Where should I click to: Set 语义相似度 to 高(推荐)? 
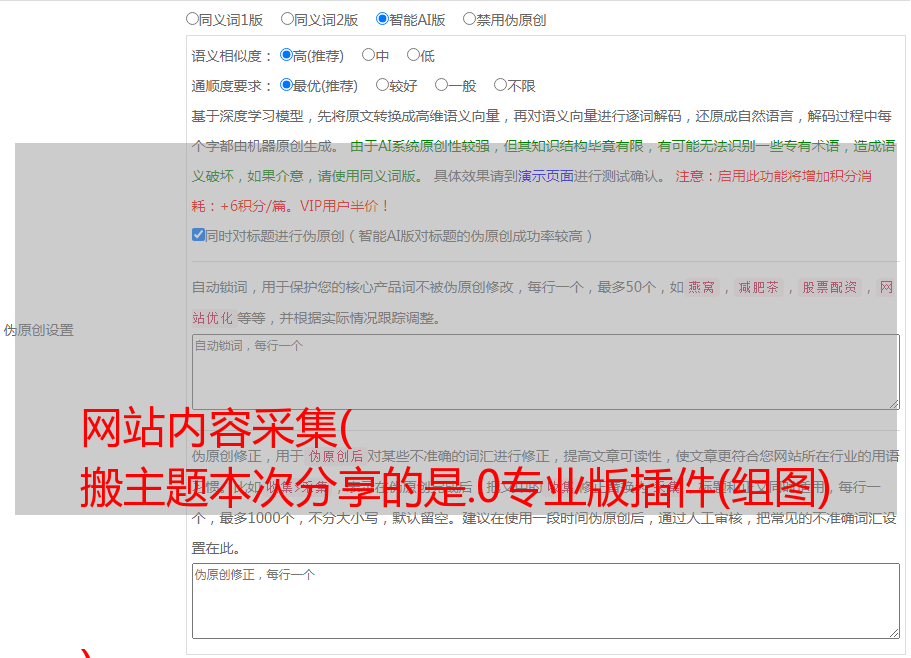coord(286,55)
